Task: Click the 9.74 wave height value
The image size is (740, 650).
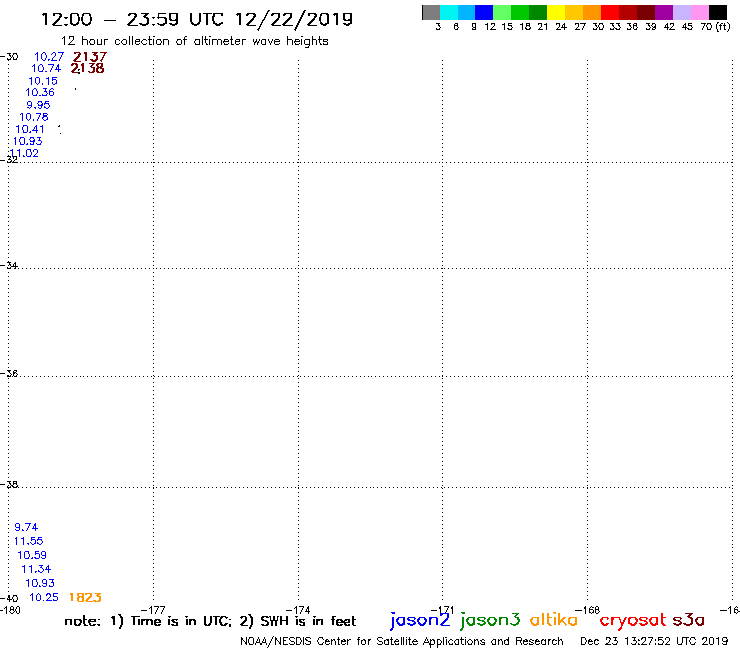Action: click(26, 527)
